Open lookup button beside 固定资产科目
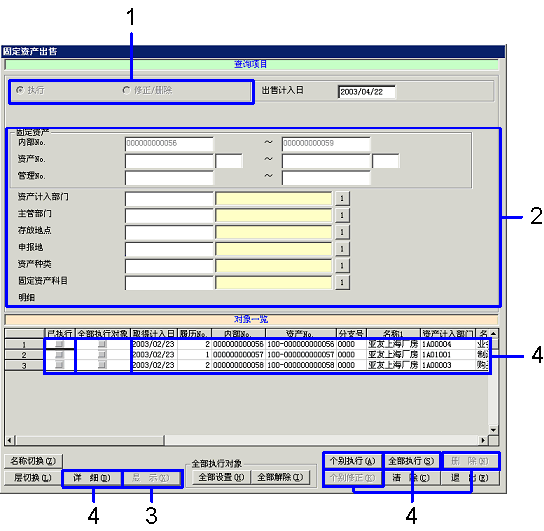 click(x=342, y=282)
